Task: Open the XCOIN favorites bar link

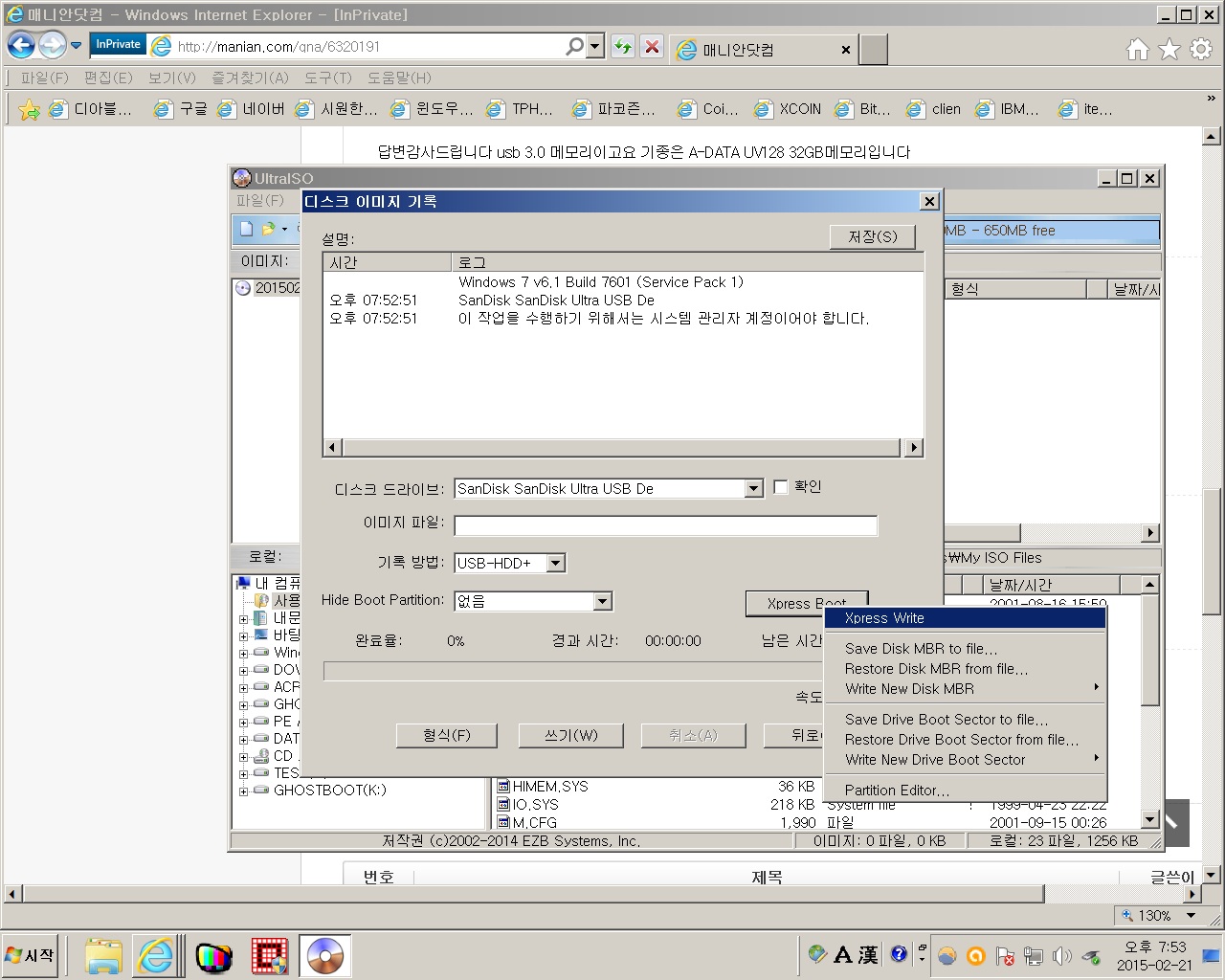Action: tap(788, 110)
